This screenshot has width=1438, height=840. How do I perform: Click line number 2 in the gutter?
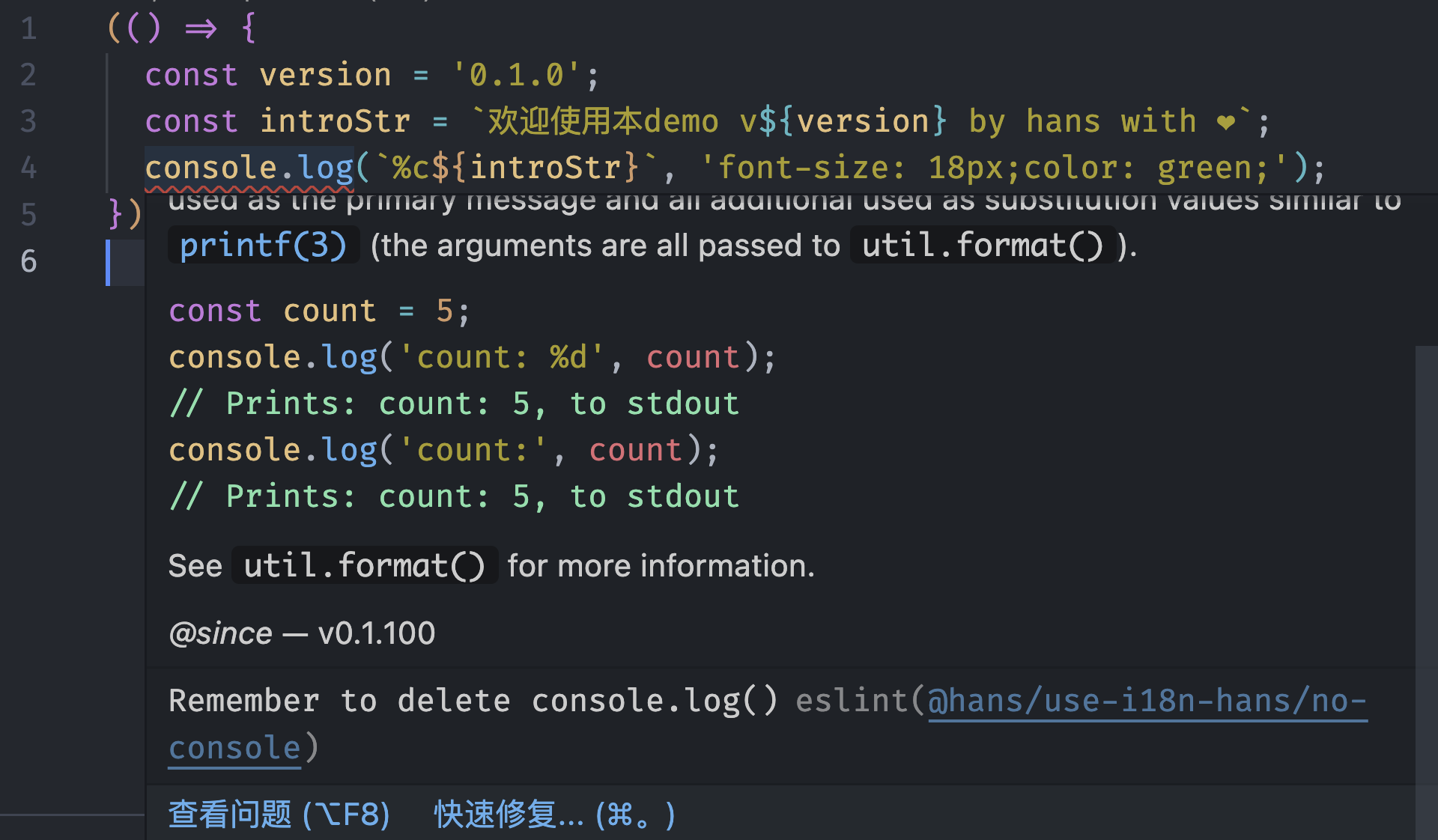pyautogui.click(x=28, y=76)
